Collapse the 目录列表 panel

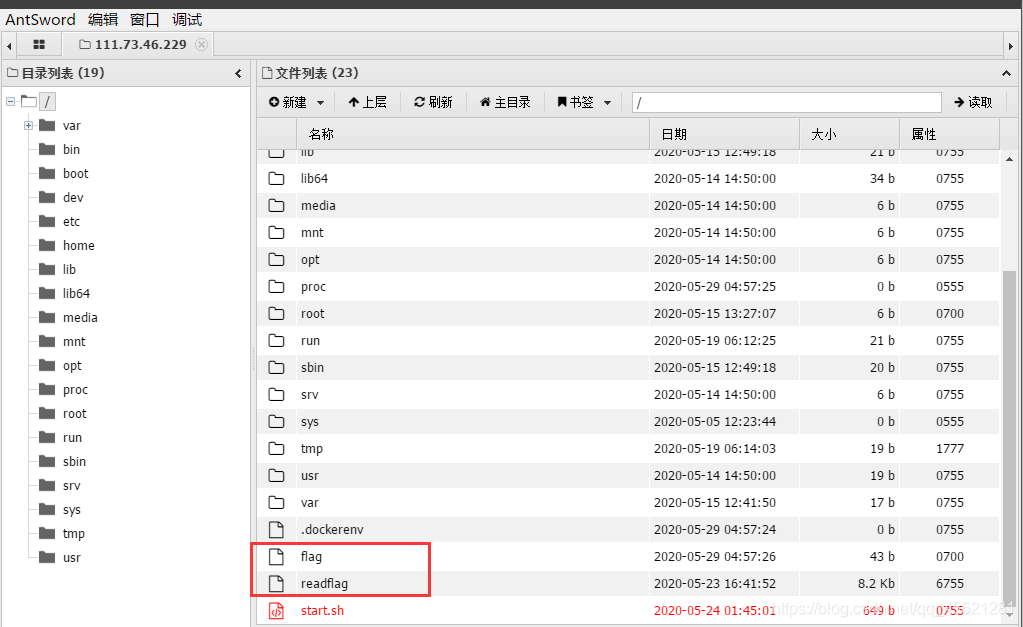[238, 73]
